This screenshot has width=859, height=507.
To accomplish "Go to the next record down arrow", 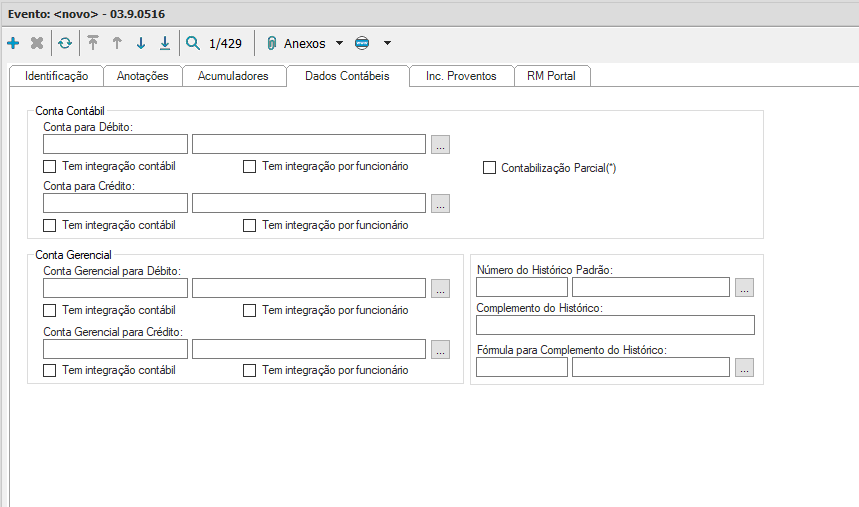I will [141, 43].
